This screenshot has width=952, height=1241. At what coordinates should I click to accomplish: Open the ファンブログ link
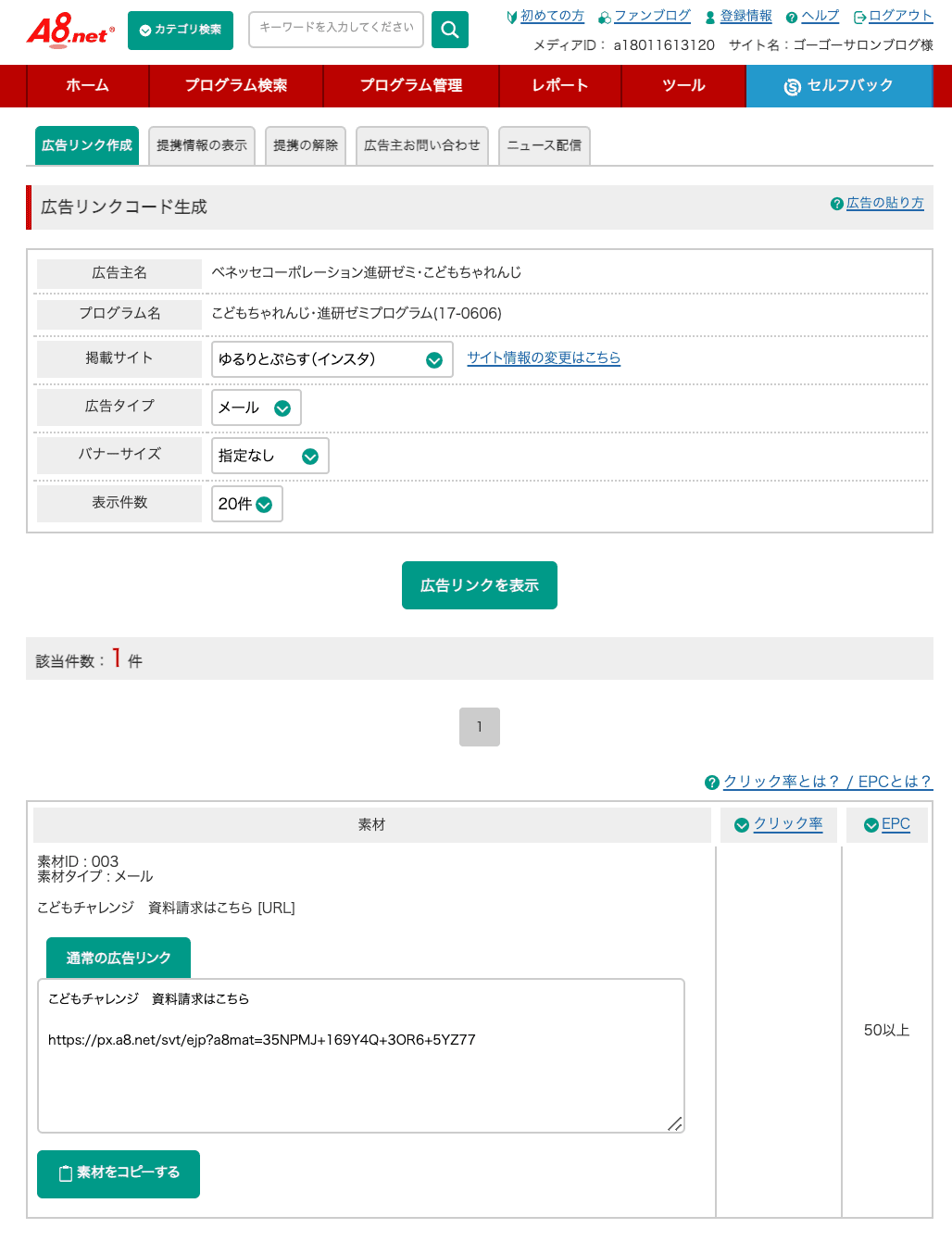tap(652, 16)
